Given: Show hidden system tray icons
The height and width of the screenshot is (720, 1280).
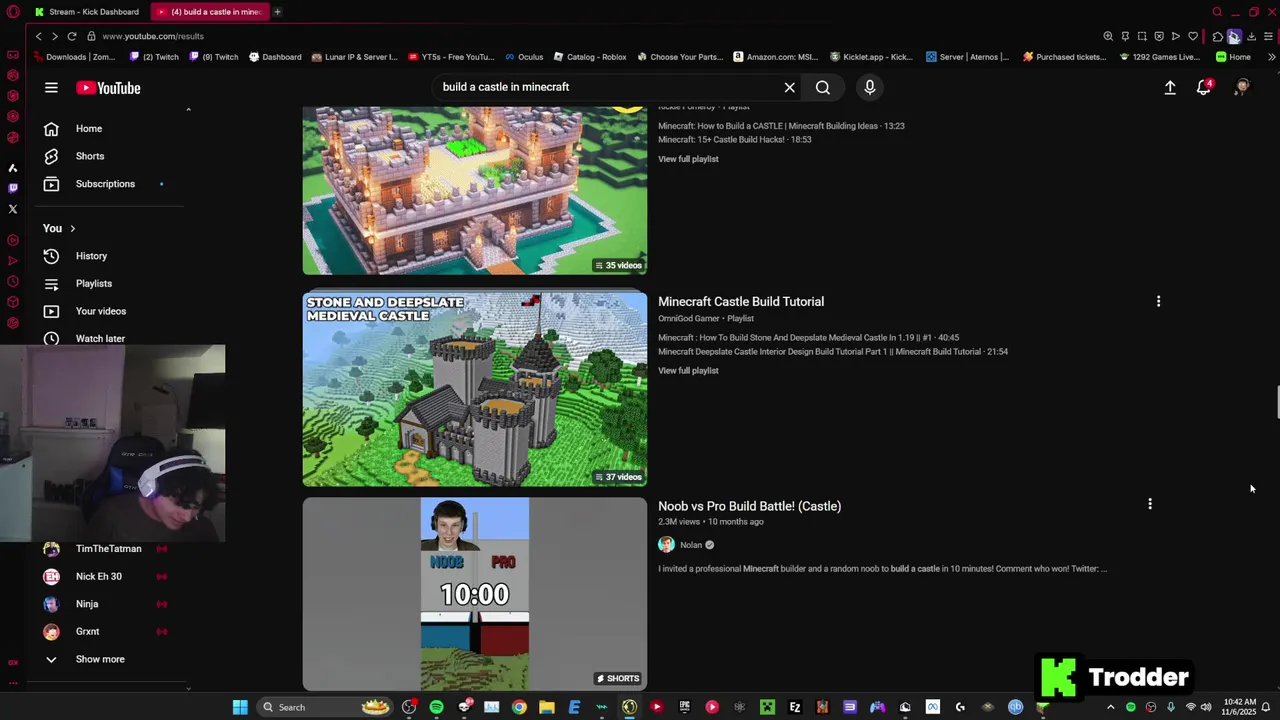Looking at the screenshot, I should 1110,707.
